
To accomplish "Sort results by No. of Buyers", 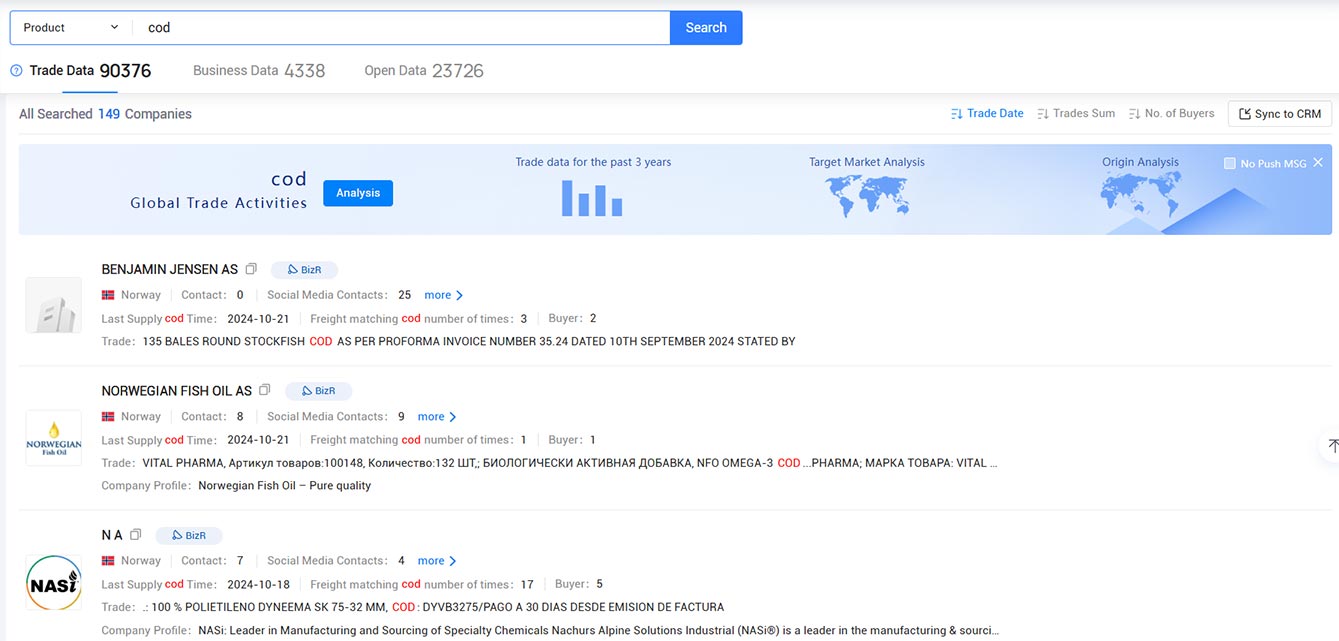I will [1171, 114].
